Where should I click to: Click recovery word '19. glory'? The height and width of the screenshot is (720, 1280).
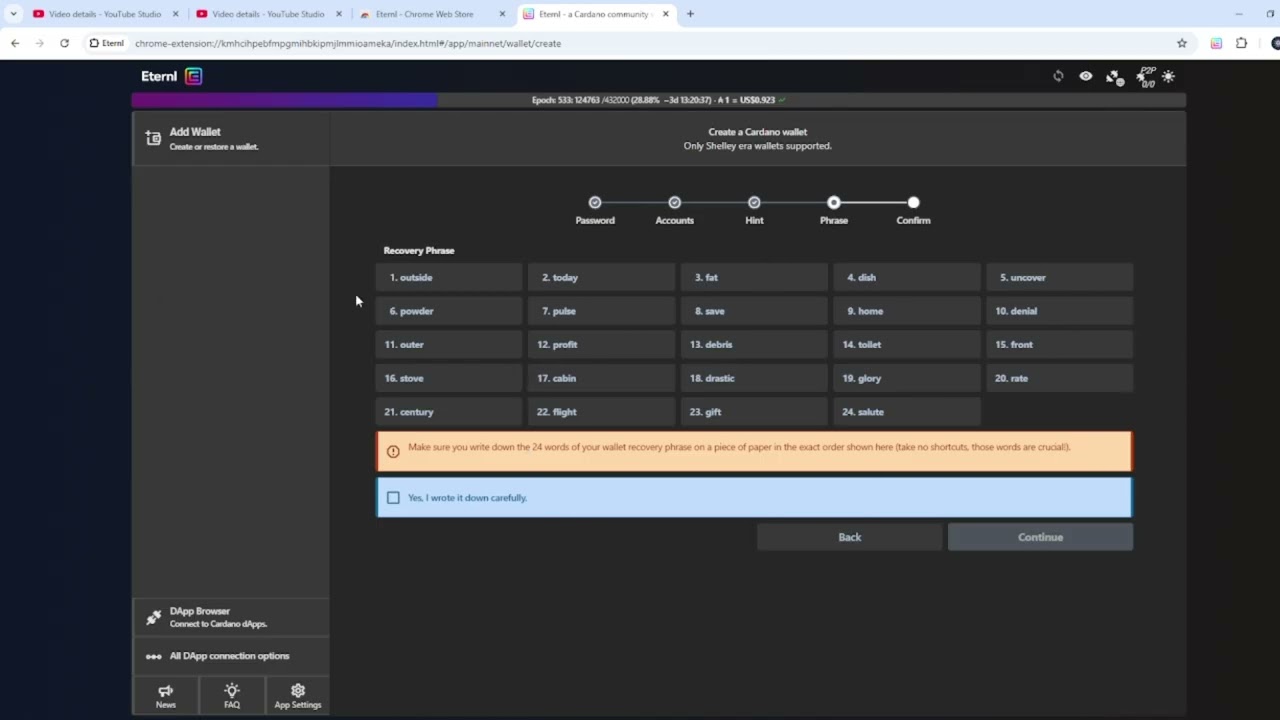click(907, 378)
